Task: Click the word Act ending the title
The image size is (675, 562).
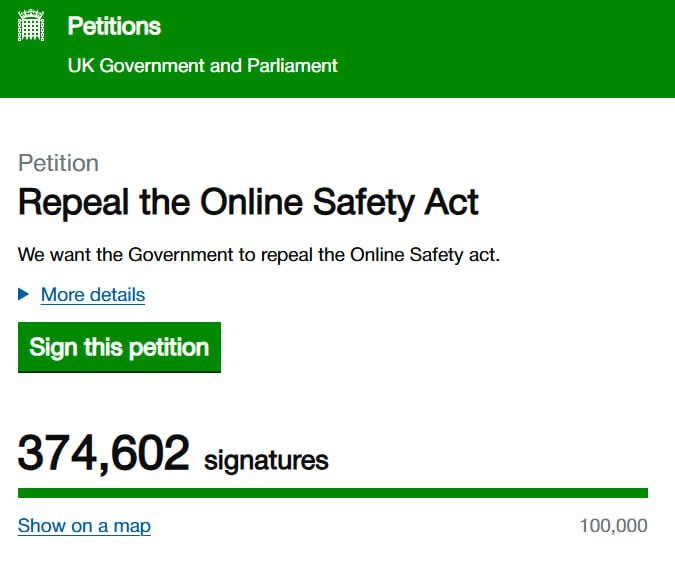Action: (450, 203)
